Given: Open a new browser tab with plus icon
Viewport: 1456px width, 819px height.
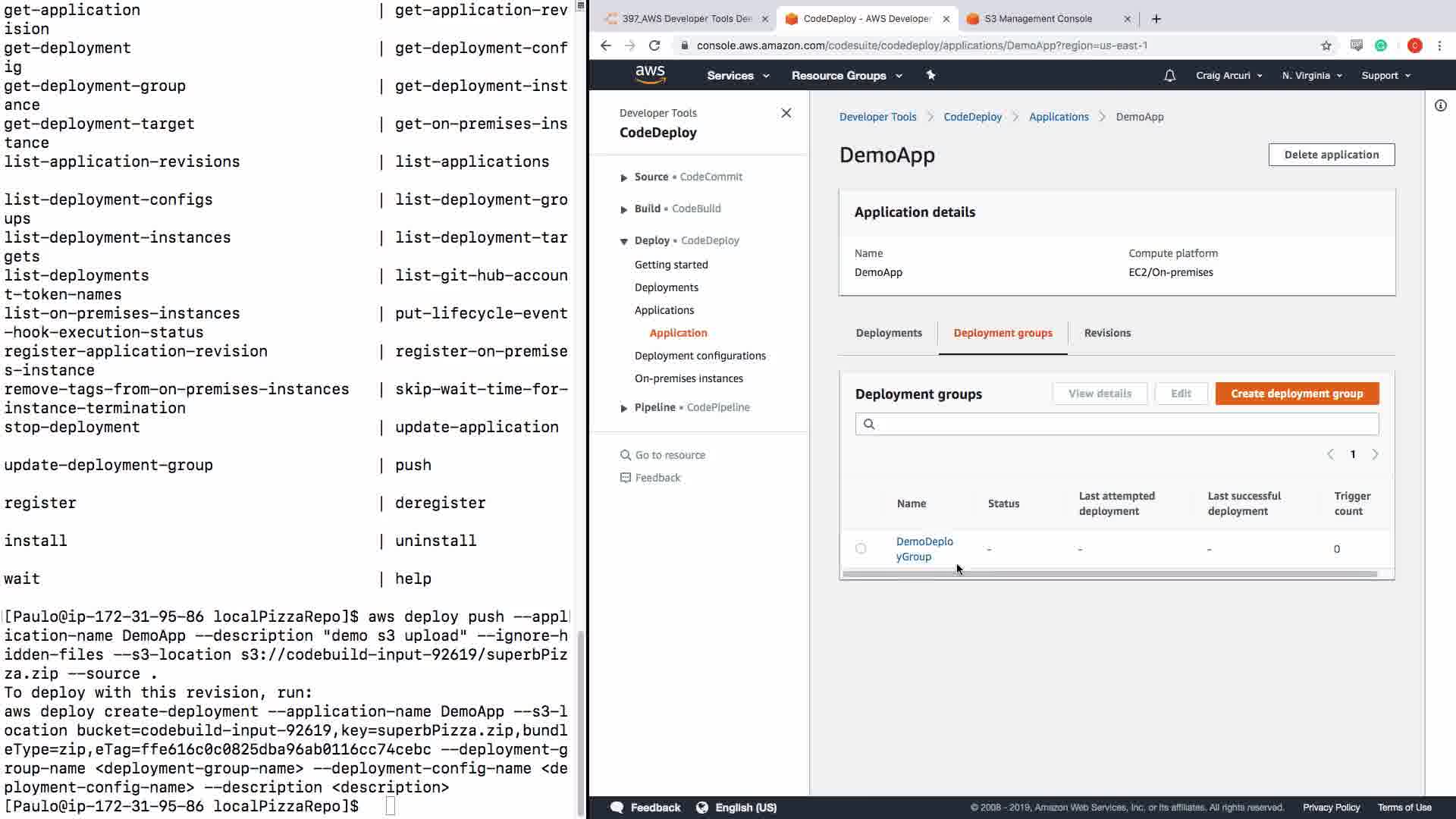Looking at the screenshot, I should 1156,19.
